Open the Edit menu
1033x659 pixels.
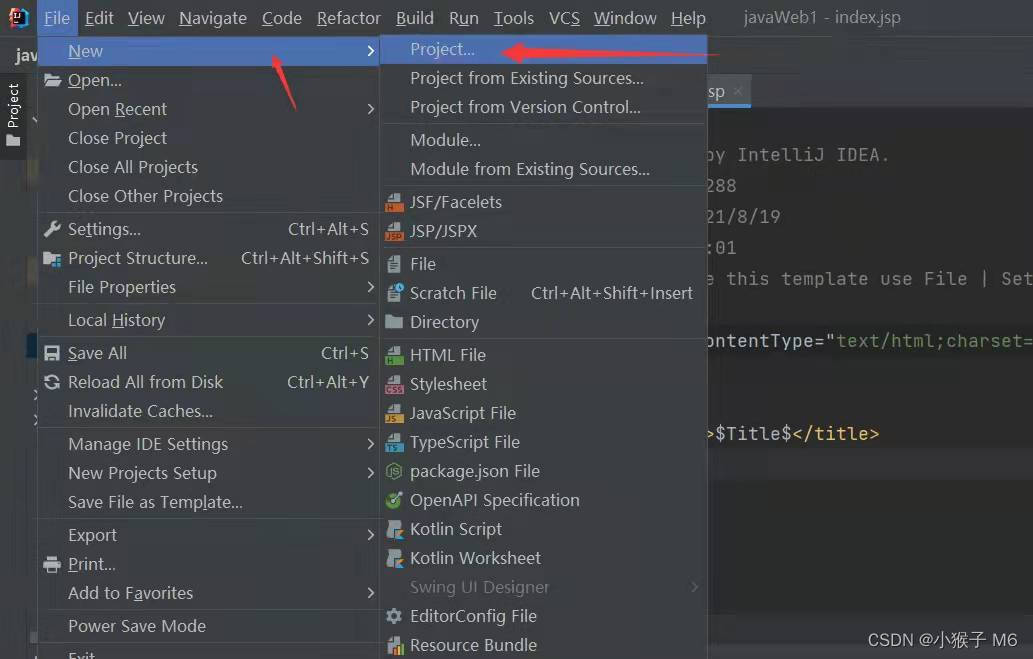[x=99, y=18]
